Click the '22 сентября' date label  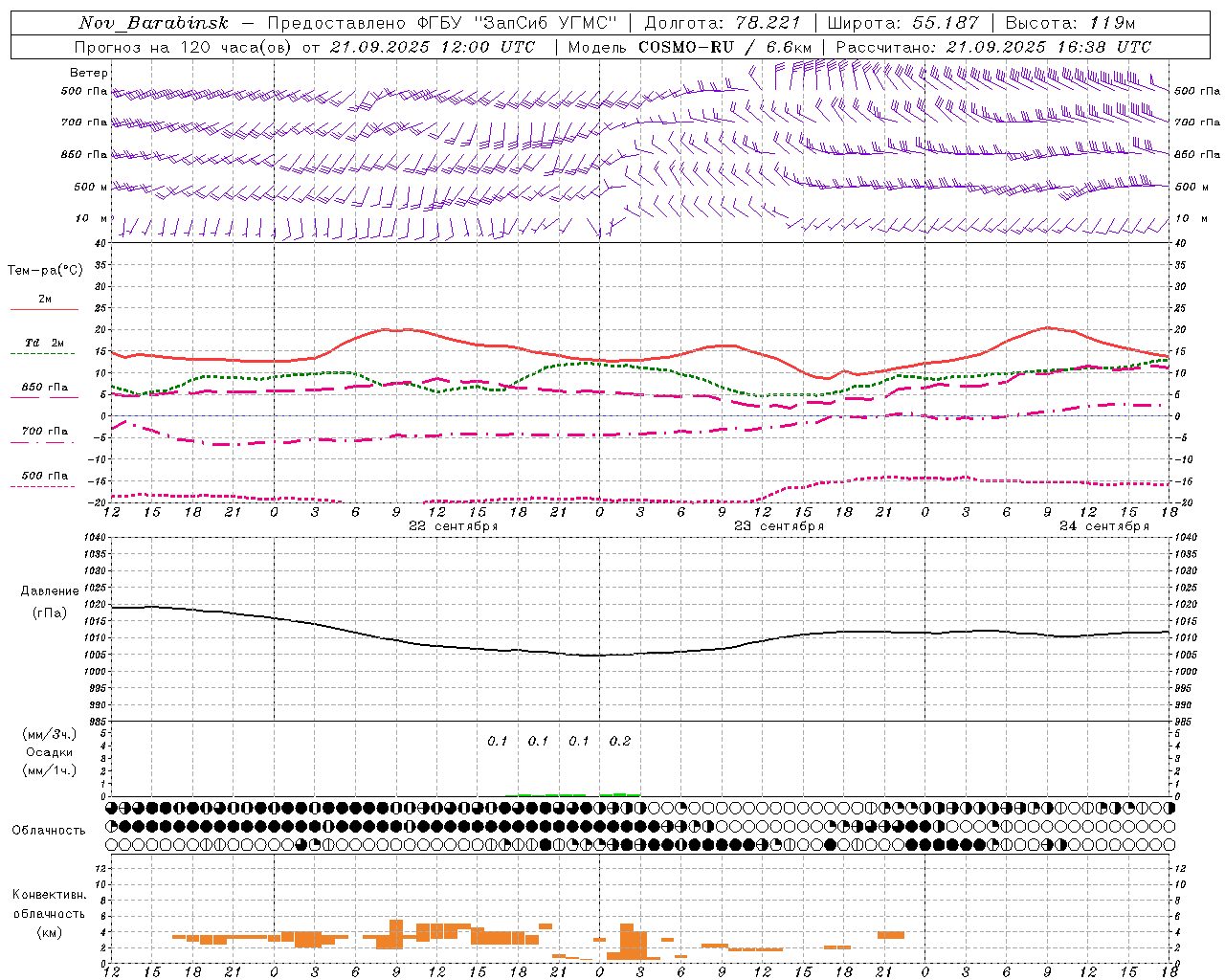click(453, 526)
